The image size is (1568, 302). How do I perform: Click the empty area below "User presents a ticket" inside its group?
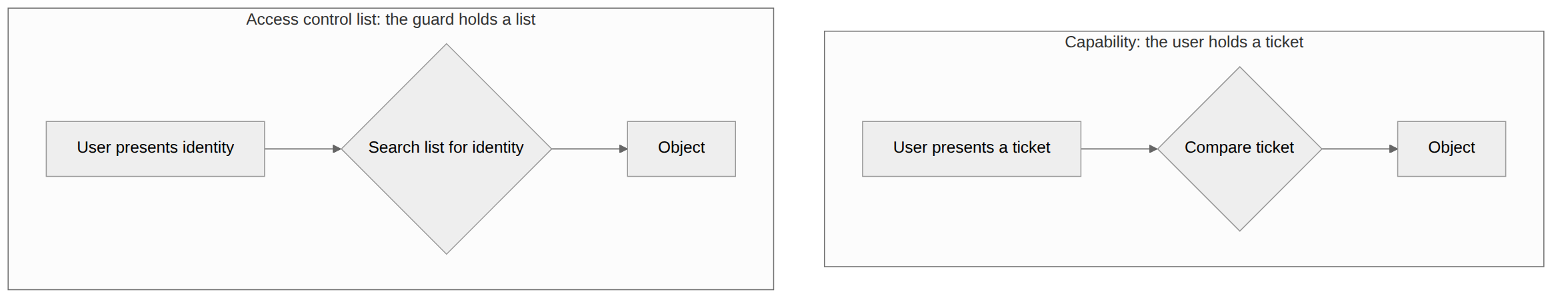[971, 219]
